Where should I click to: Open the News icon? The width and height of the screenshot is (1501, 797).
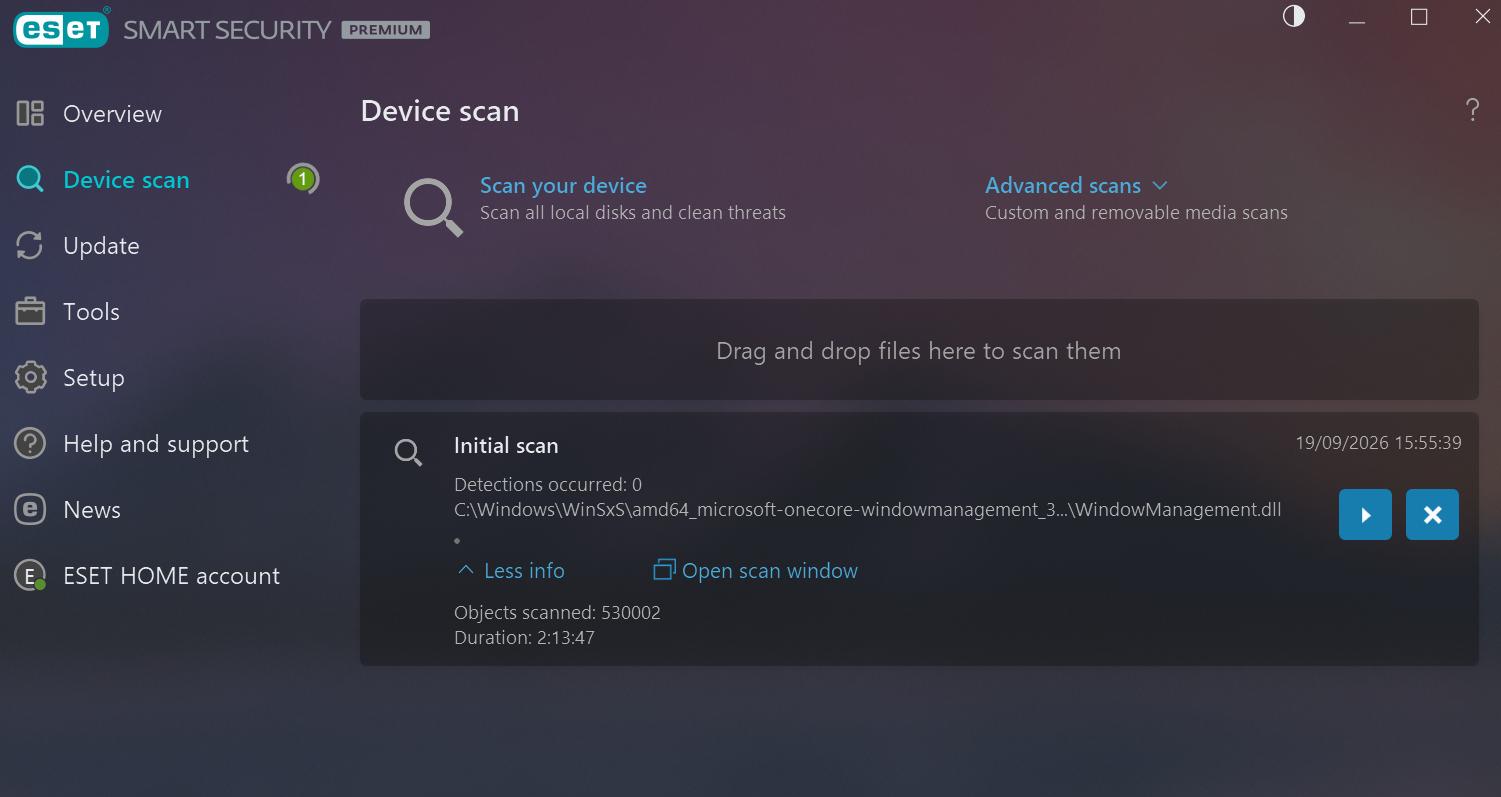pos(30,510)
